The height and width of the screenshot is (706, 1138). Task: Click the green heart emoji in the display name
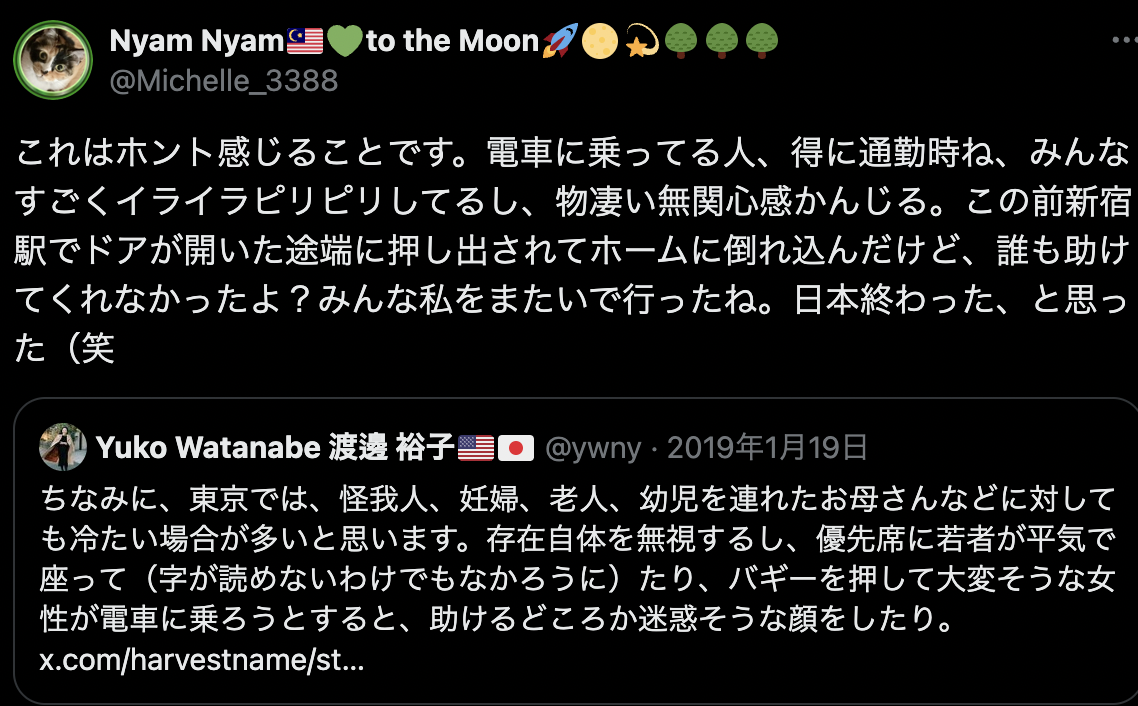[345, 40]
